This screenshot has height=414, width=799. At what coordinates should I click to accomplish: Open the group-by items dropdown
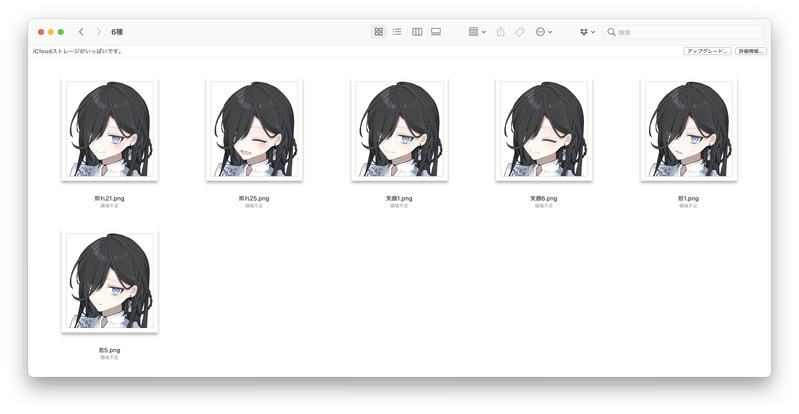477,32
